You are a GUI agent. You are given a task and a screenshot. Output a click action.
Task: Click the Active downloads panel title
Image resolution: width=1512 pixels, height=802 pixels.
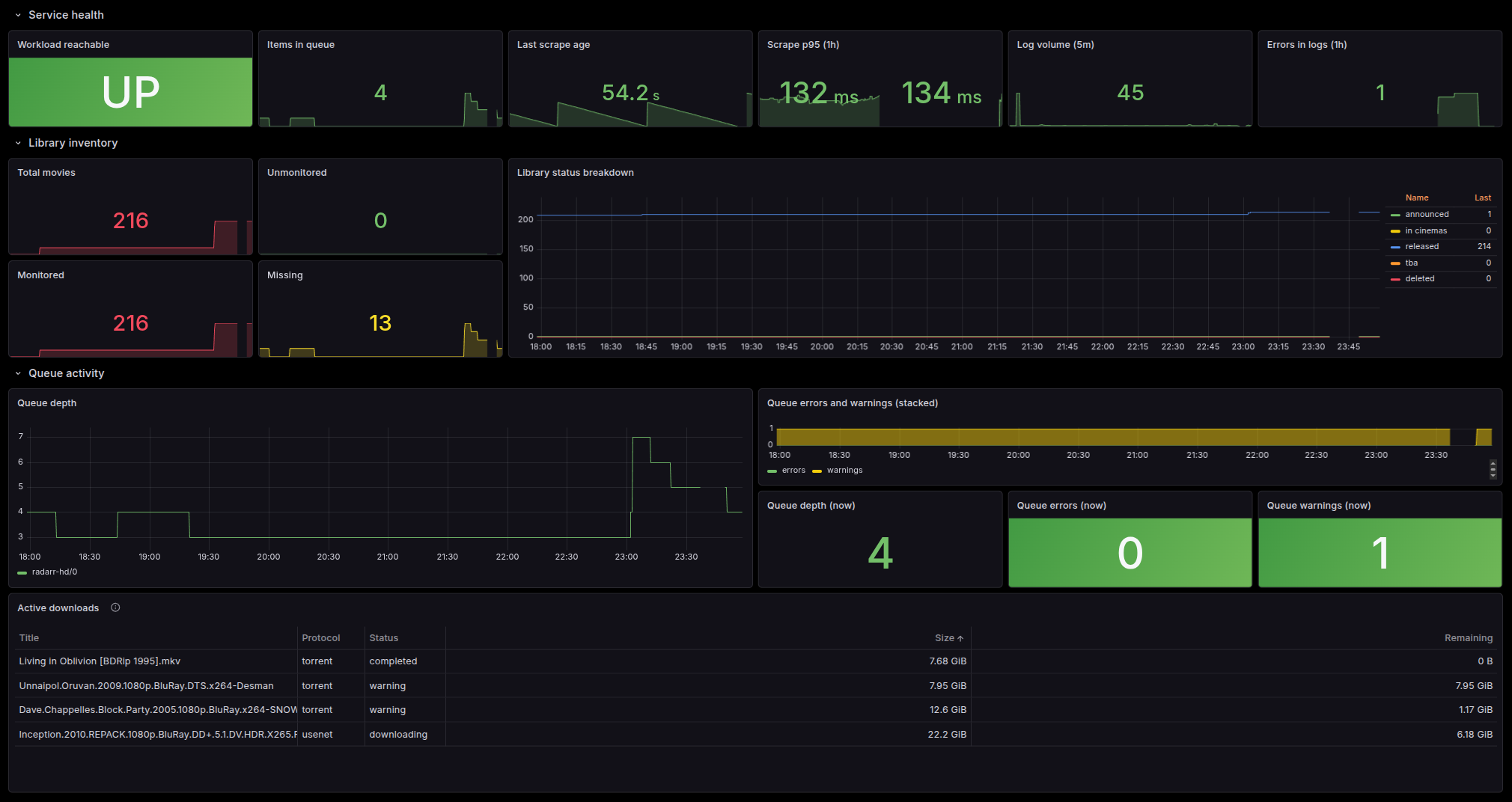(x=58, y=608)
